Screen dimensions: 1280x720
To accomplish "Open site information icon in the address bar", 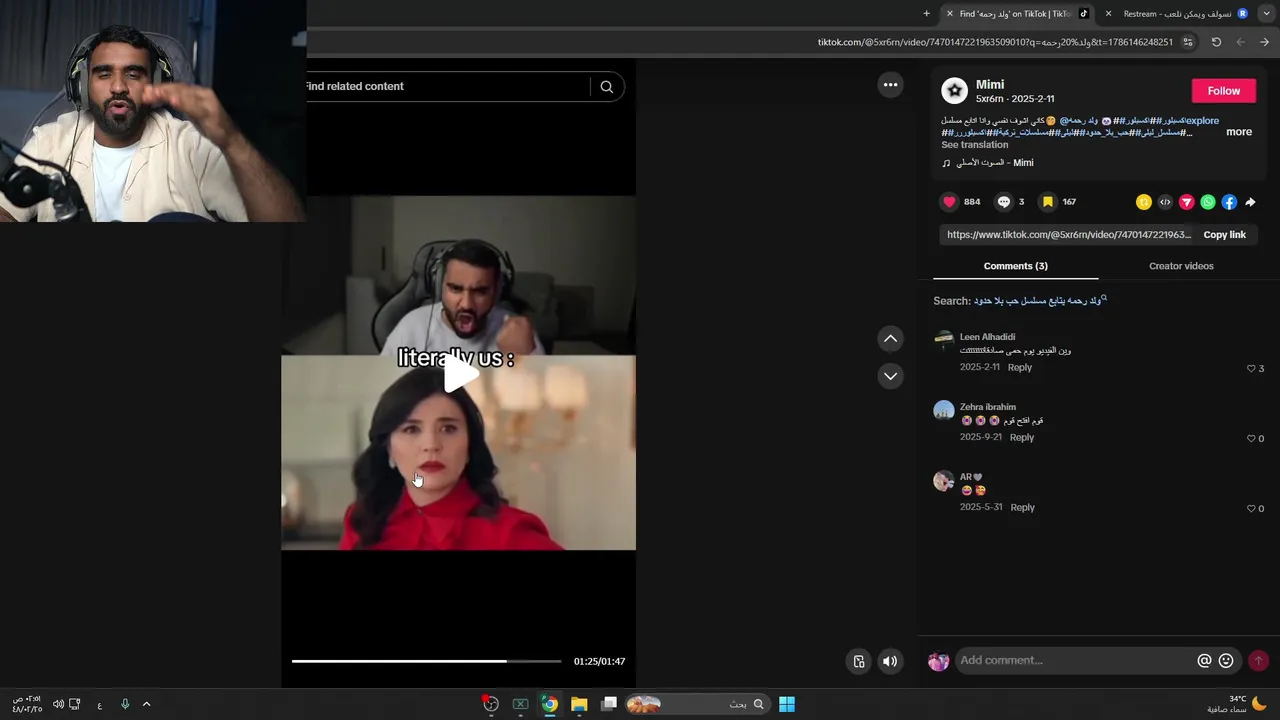I will pos(1188,42).
